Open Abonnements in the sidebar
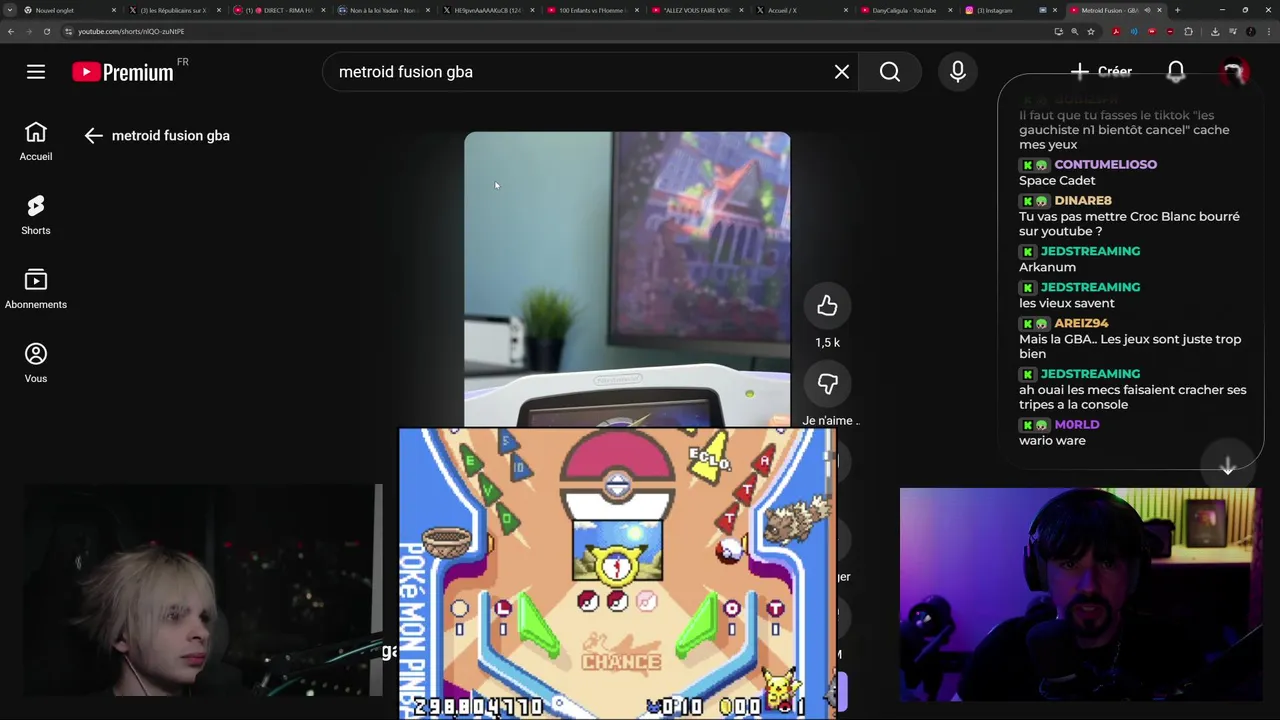 click(36, 290)
